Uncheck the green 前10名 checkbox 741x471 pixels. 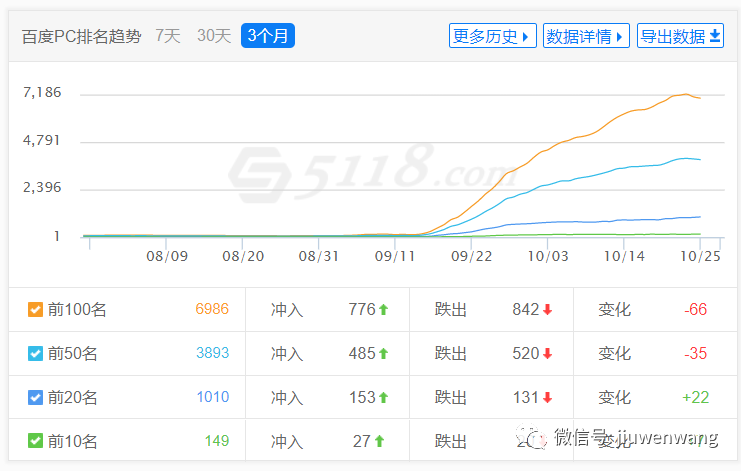35,441
